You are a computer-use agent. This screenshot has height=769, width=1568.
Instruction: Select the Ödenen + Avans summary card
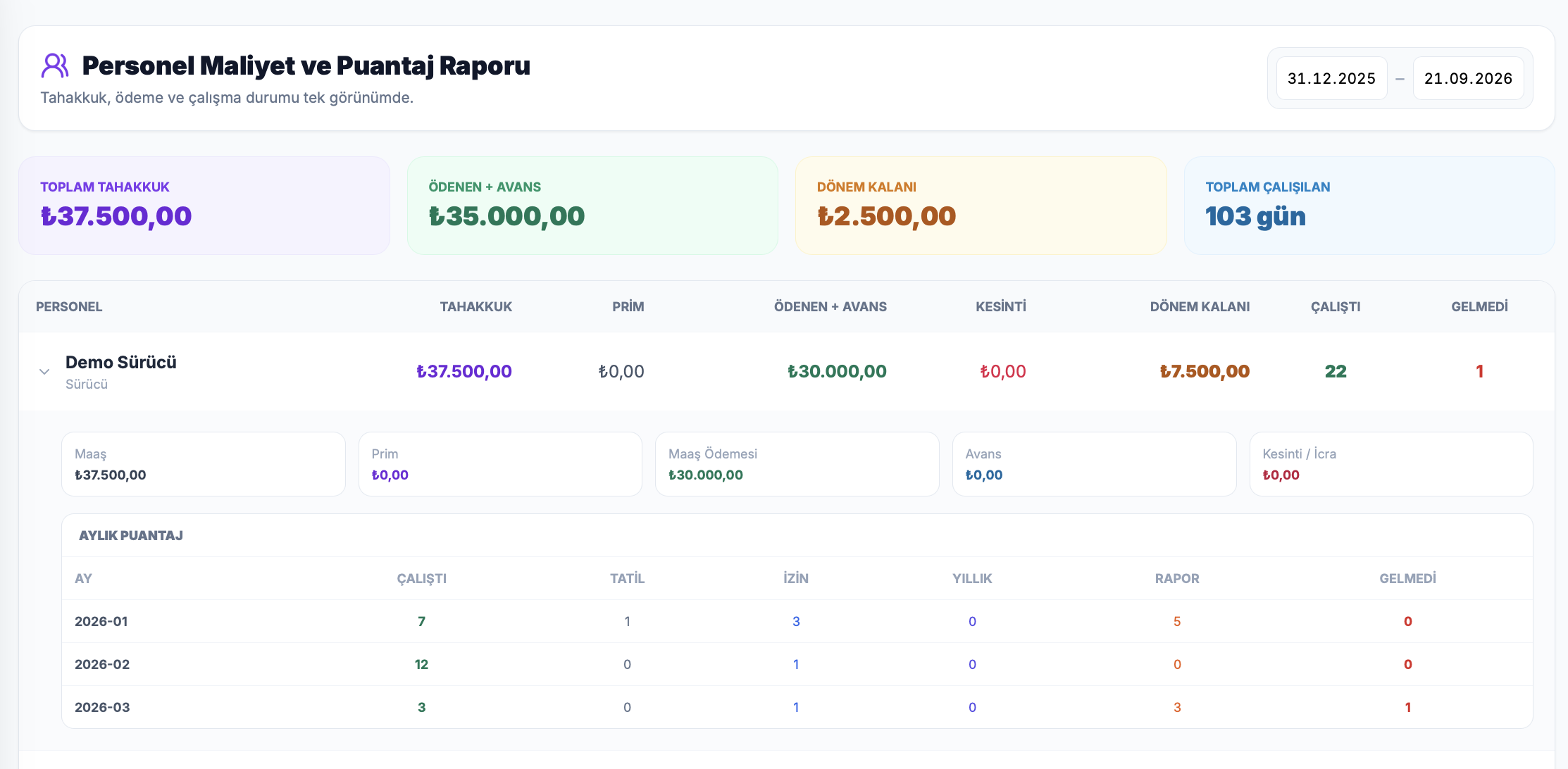(x=592, y=206)
